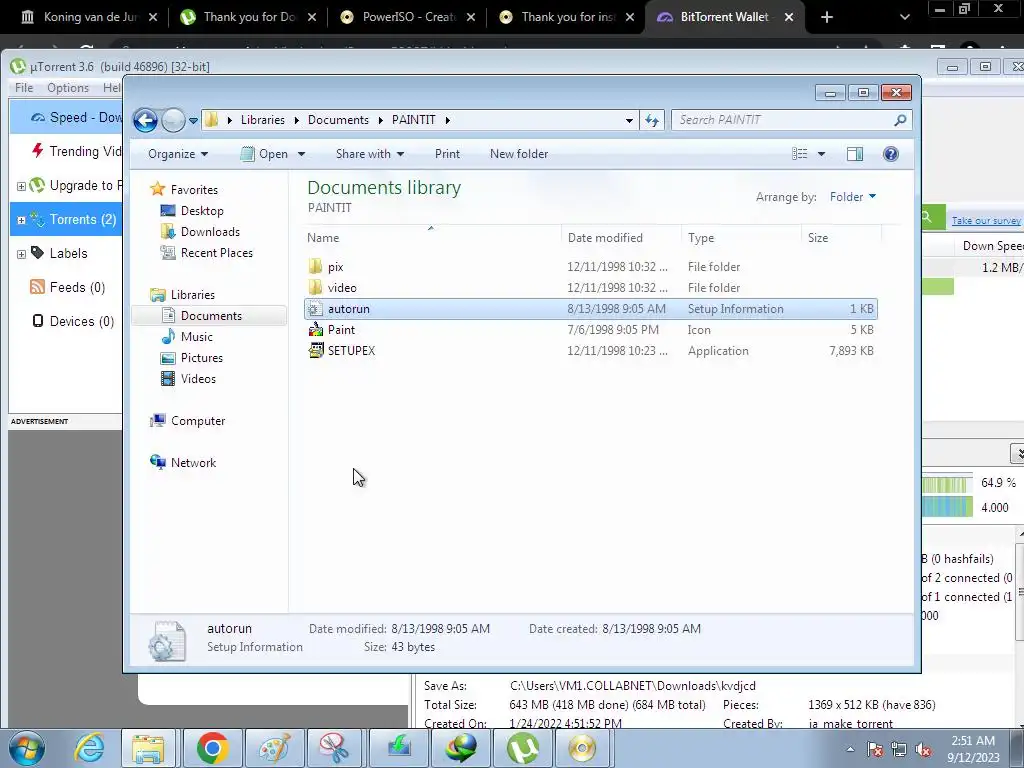Go to Desktop in Favorites
This screenshot has height=768, width=1024.
(202, 211)
